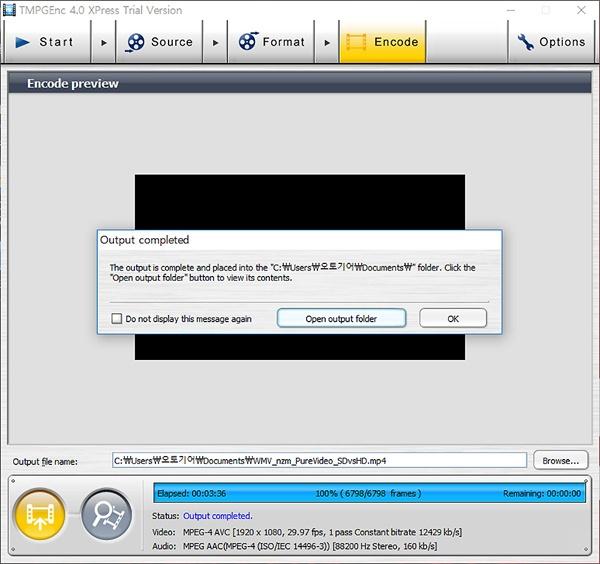Confirm the Output completed dialog with OK

coord(453,318)
